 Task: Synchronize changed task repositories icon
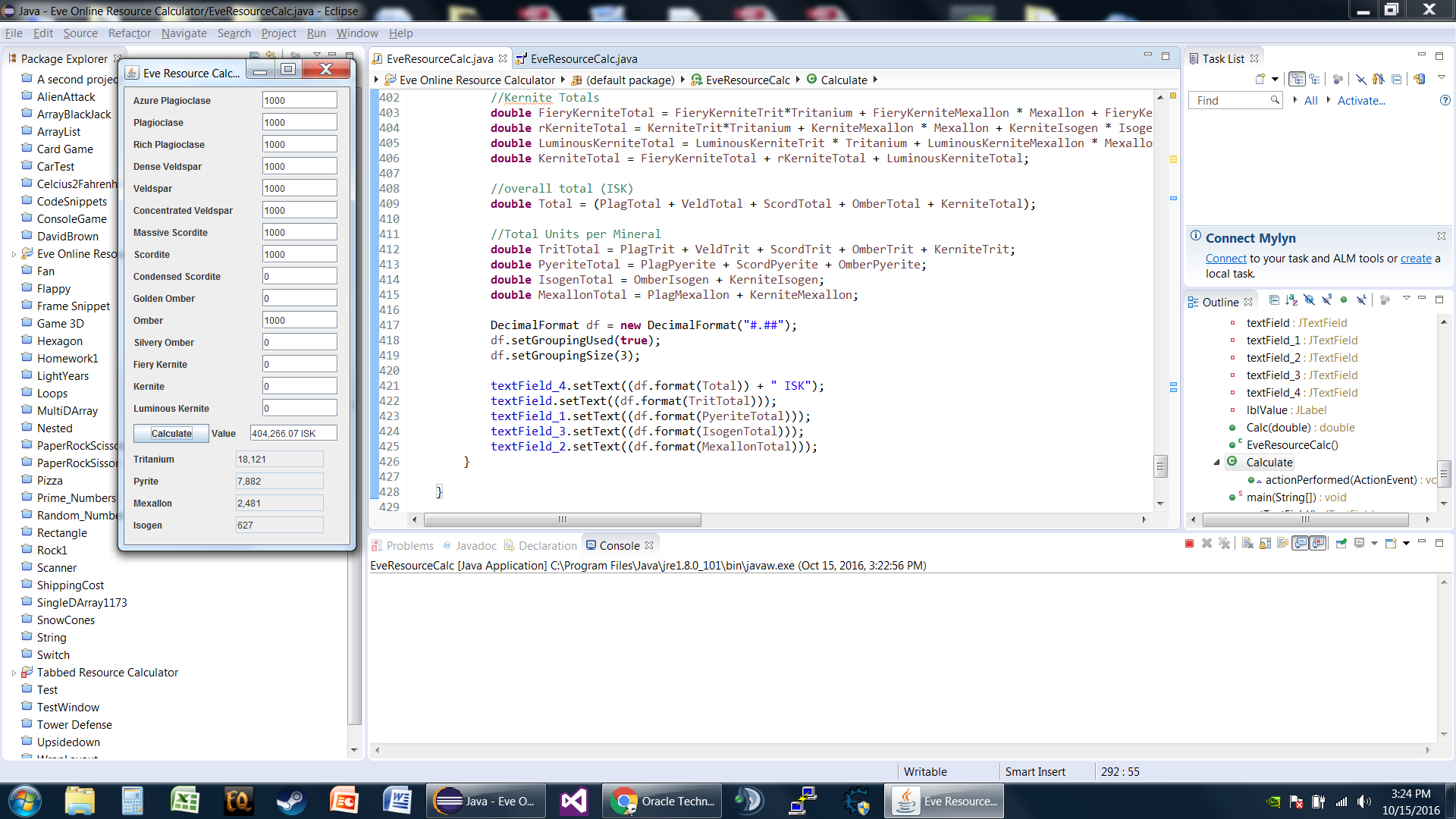[1420, 79]
